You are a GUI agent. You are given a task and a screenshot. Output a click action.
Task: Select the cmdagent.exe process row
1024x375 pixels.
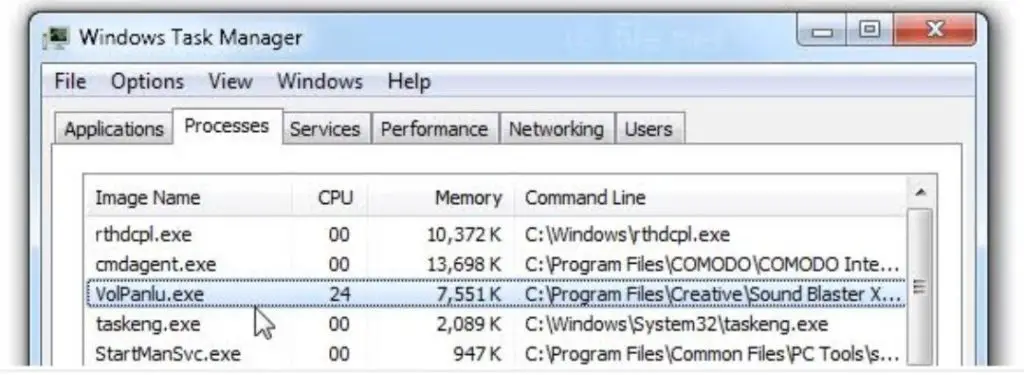pos(496,265)
